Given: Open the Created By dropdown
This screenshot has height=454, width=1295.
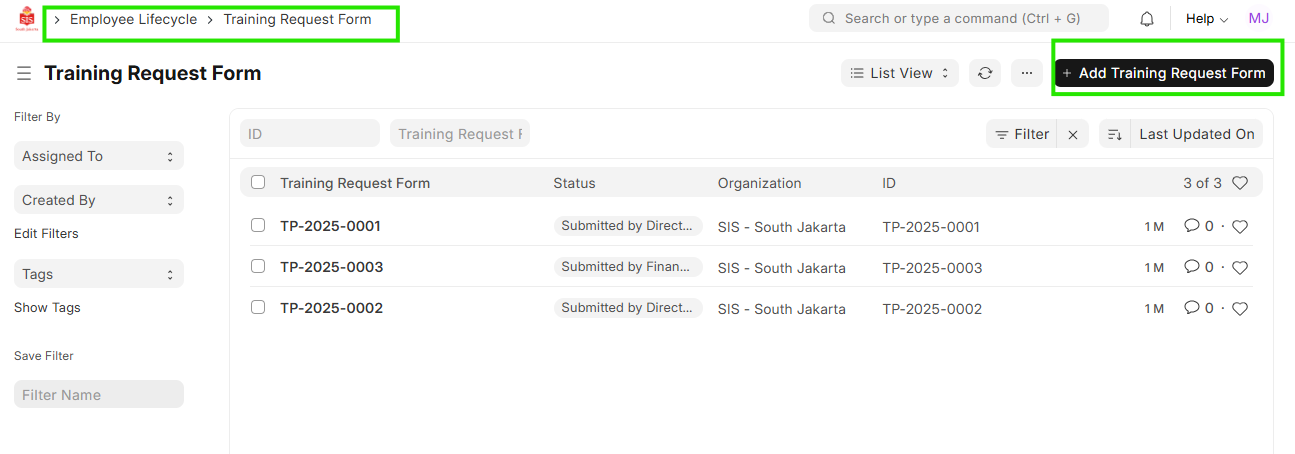Looking at the screenshot, I should click(x=98, y=200).
